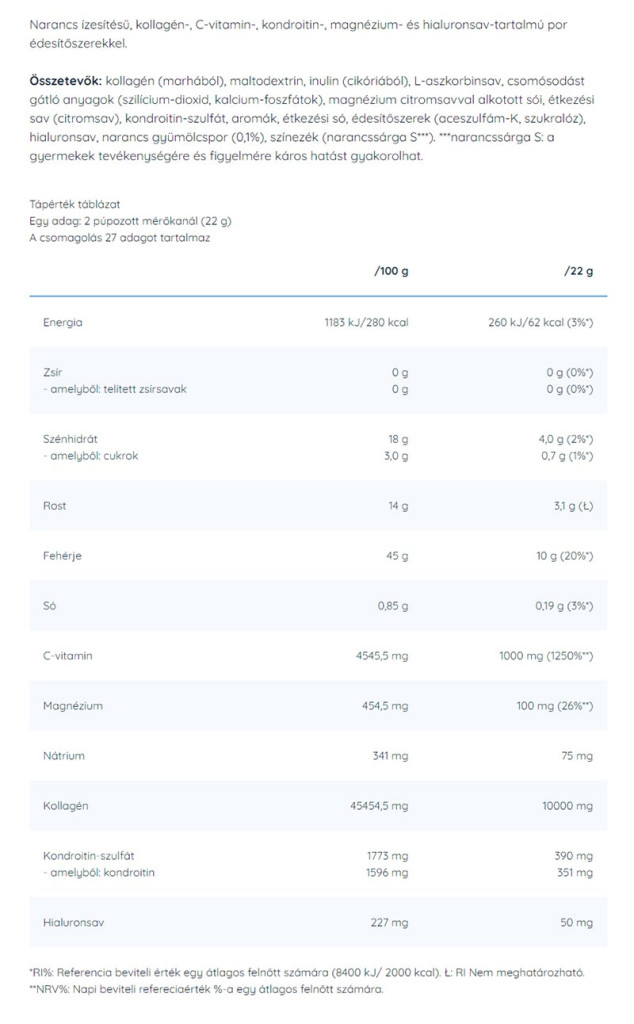Select the "Magnézium" row label

[x=72, y=706]
